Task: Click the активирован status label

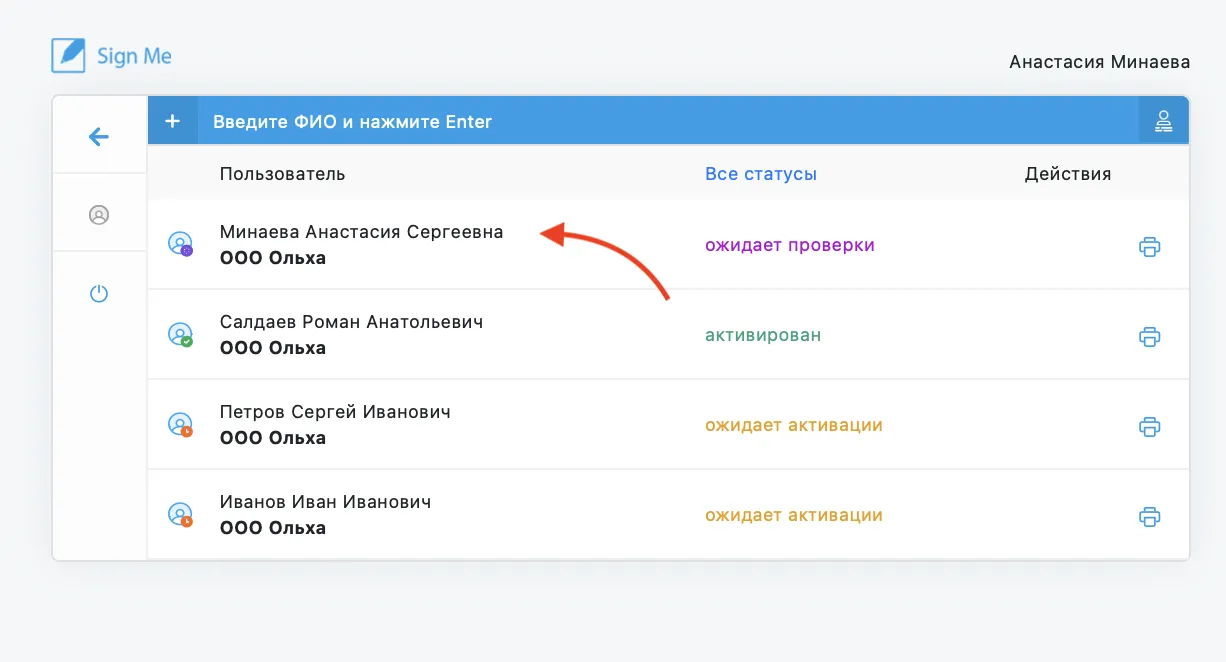Action: pyautogui.click(x=763, y=335)
